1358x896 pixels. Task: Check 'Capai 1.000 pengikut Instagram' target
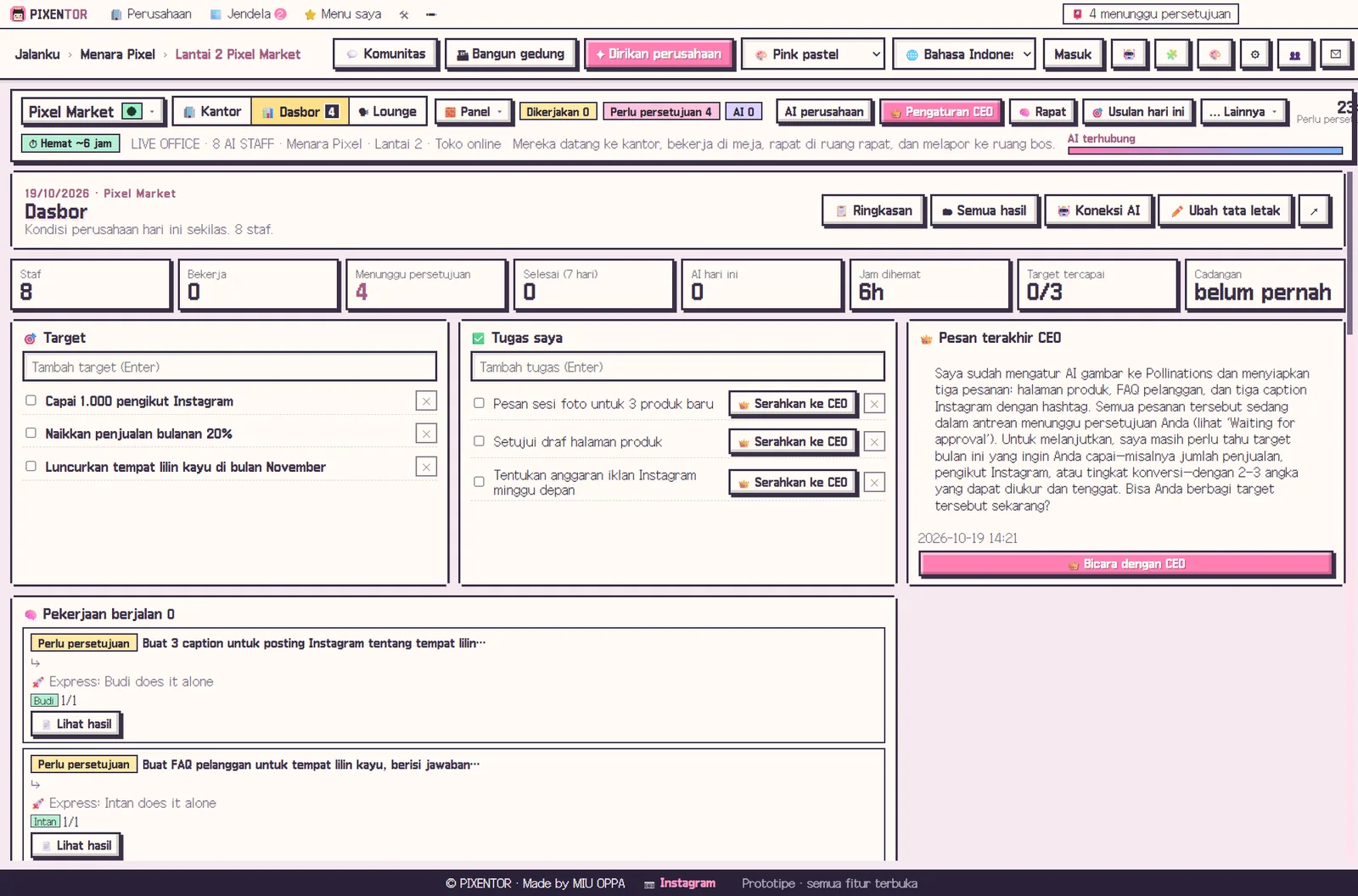click(31, 400)
